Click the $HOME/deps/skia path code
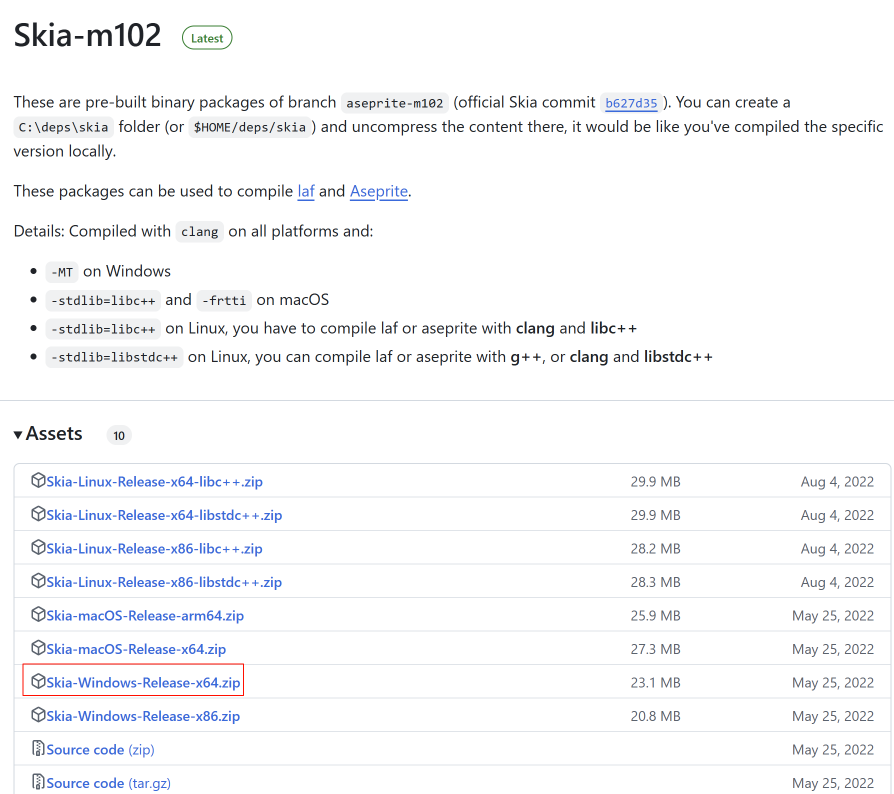 (249, 127)
